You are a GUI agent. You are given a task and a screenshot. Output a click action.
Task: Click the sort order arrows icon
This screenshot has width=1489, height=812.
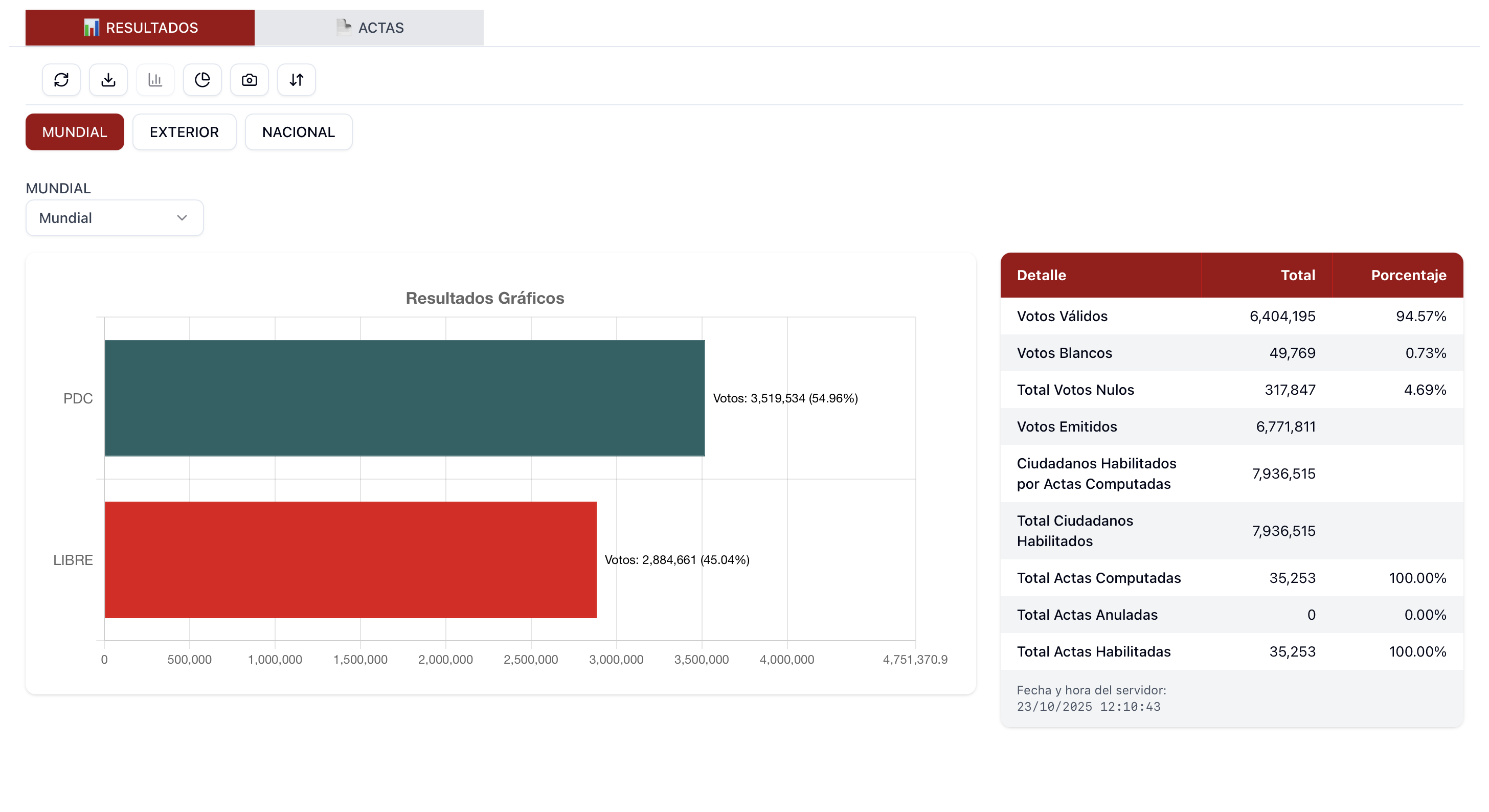297,80
